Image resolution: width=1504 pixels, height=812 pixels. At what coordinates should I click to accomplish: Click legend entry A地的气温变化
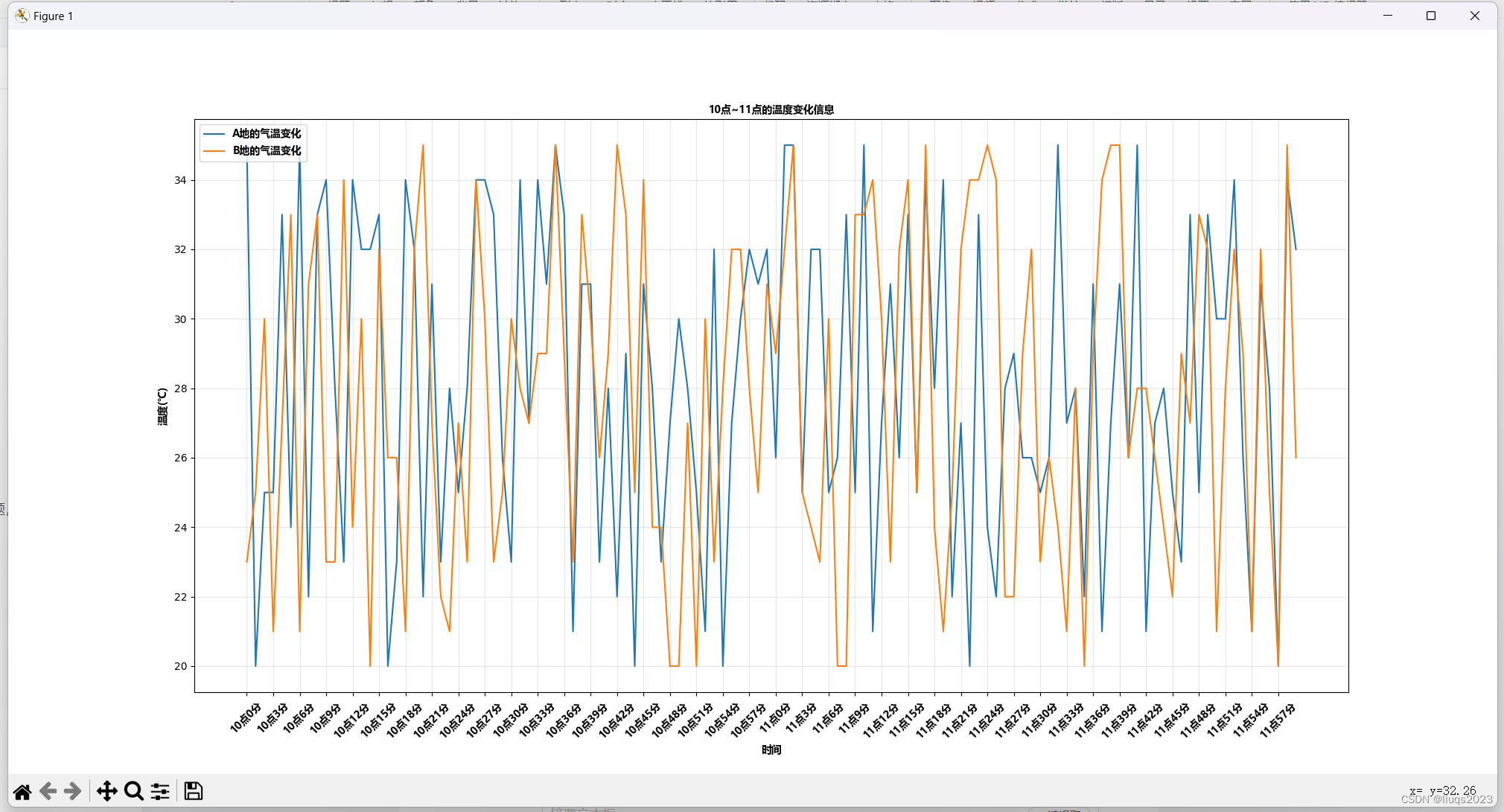click(x=267, y=133)
